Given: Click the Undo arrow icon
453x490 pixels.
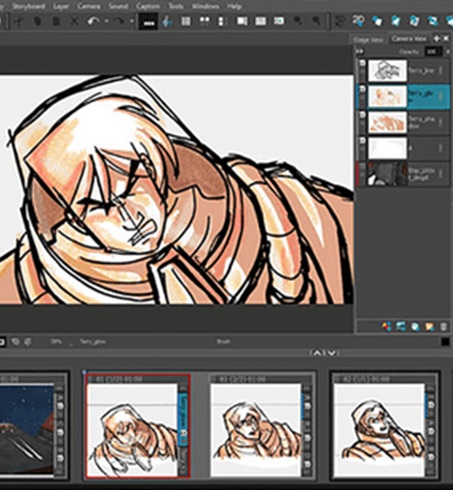Looking at the screenshot, I should (94, 22).
